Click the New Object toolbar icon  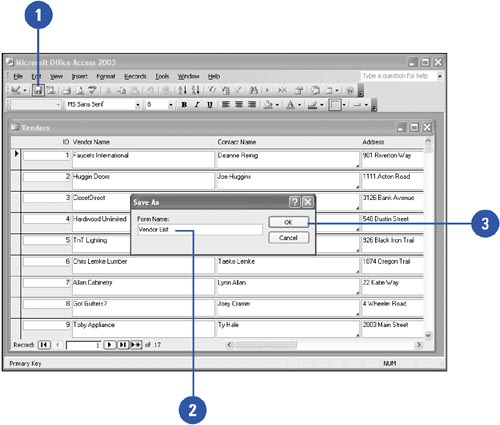[329, 90]
